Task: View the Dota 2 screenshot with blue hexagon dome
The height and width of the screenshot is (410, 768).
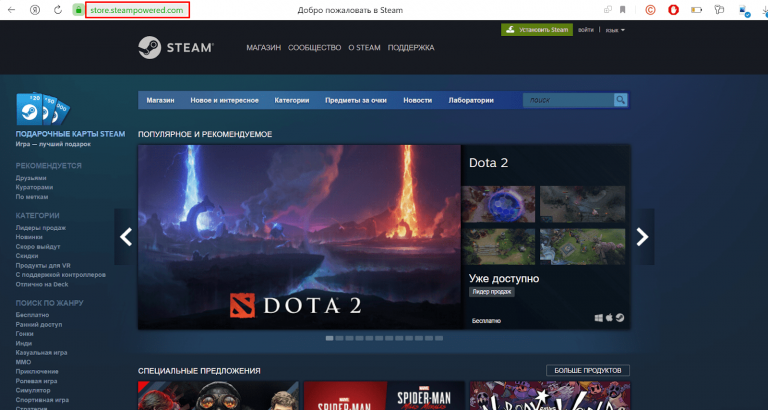Action: (498, 204)
